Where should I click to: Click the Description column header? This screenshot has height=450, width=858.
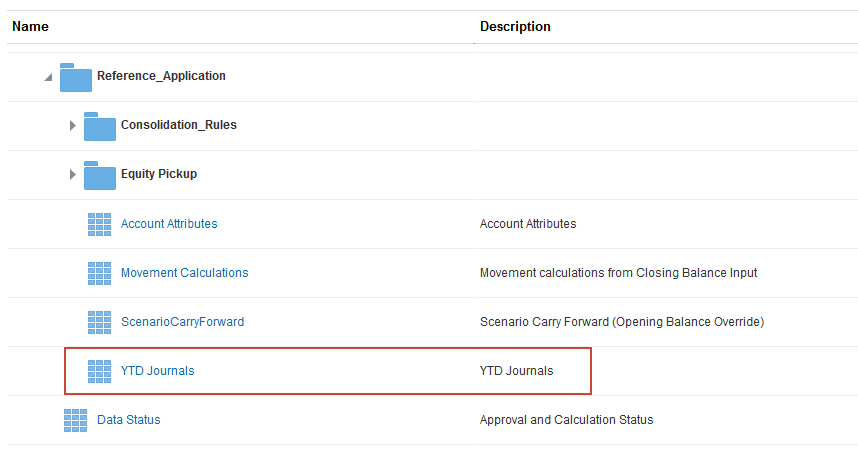[x=515, y=27]
